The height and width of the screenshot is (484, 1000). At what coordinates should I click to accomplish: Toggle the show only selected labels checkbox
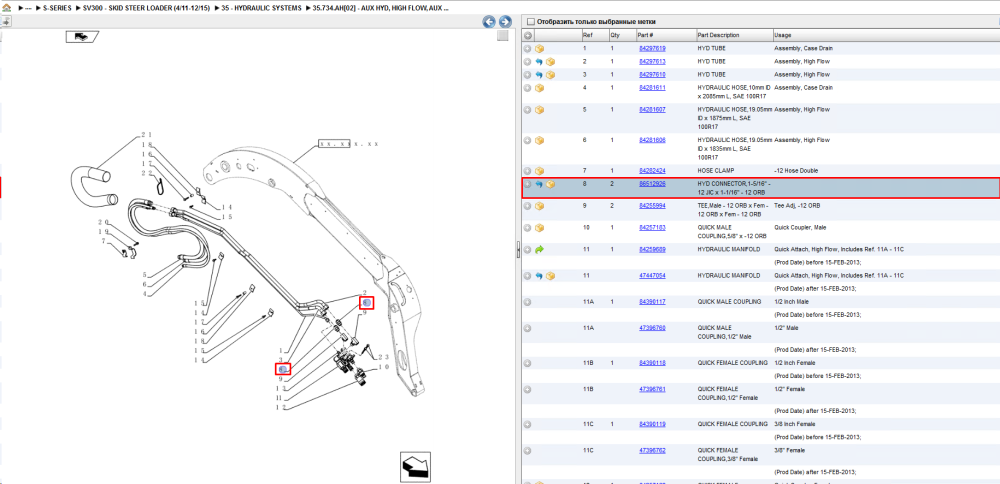click(x=530, y=22)
